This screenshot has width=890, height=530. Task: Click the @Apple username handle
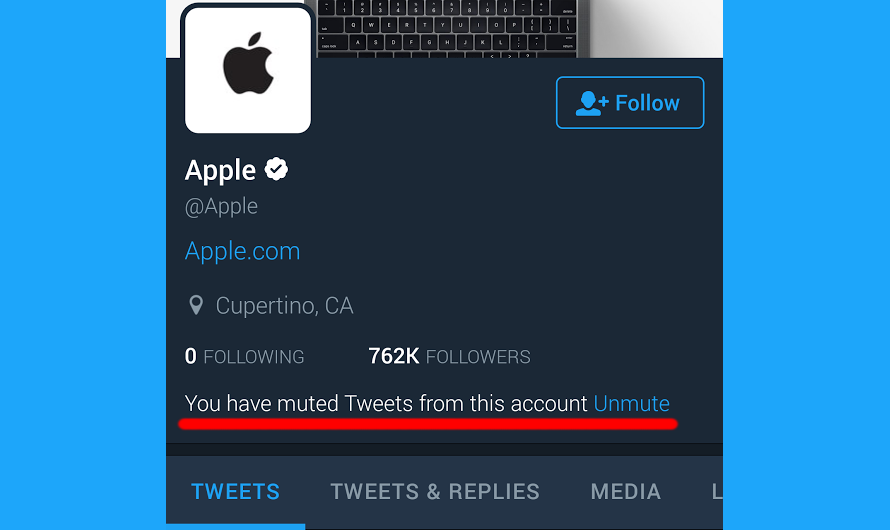coord(221,206)
